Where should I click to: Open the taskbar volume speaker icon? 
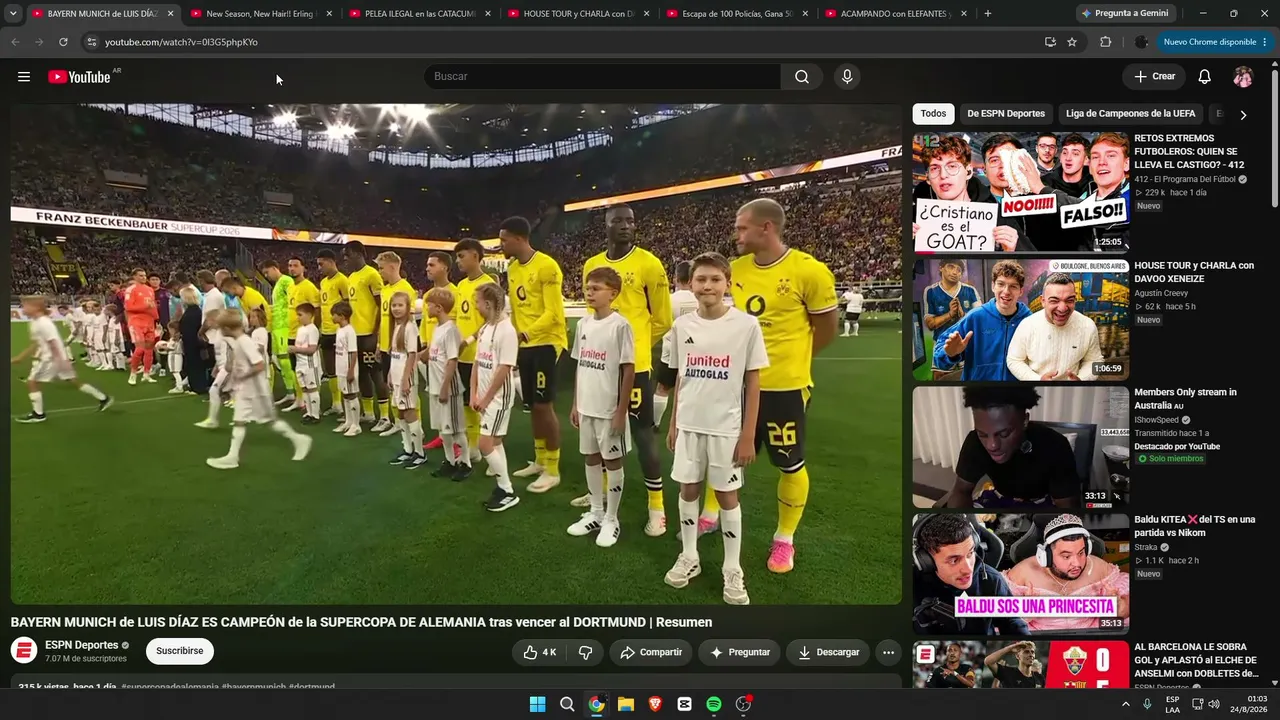click(1214, 704)
